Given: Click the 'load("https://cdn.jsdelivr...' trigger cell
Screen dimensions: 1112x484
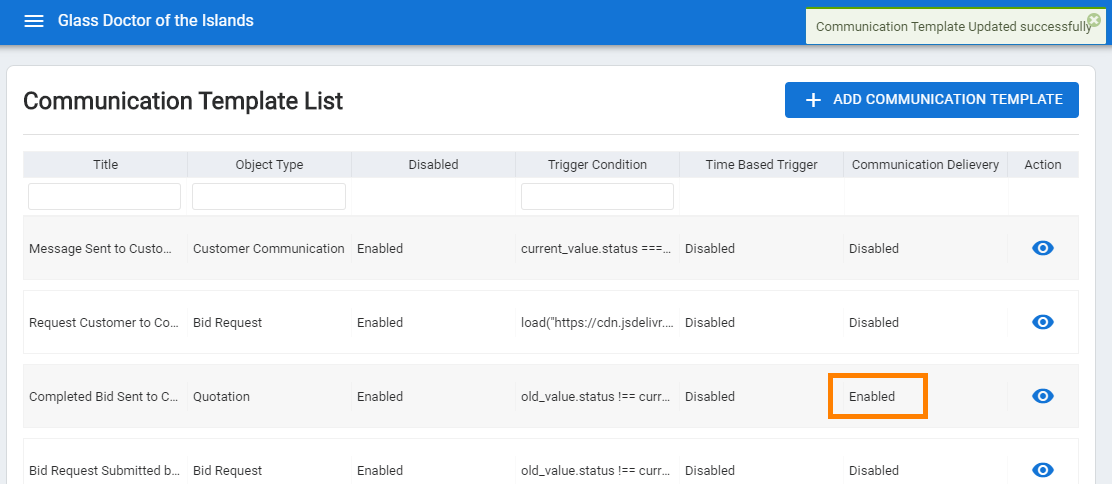Looking at the screenshot, I should click(597, 322).
